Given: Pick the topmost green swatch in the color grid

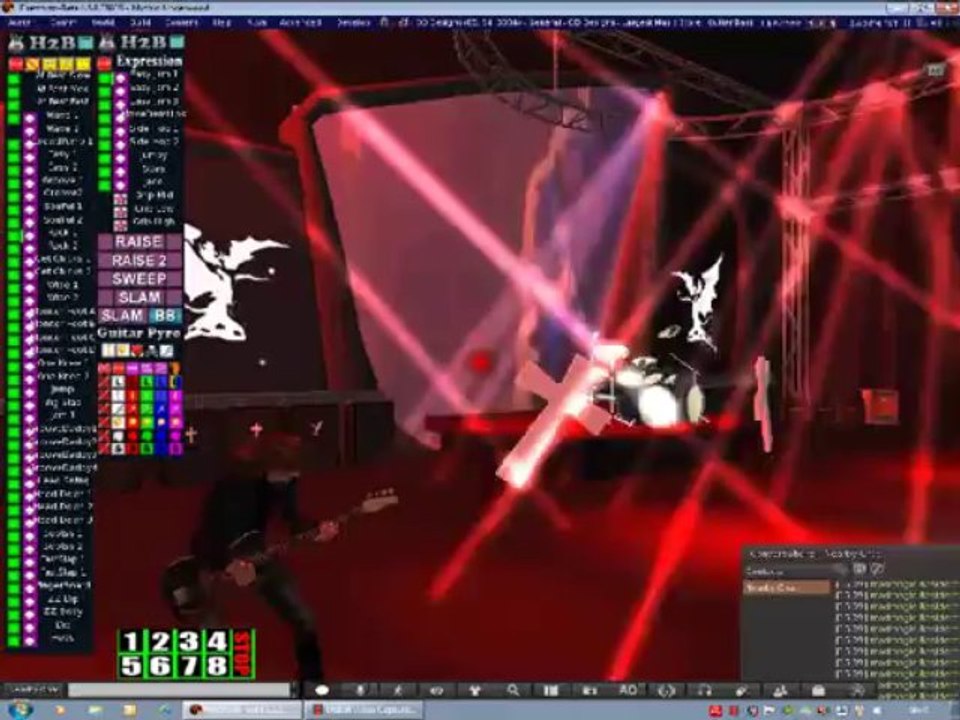Looking at the screenshot, I should [147, 381].
